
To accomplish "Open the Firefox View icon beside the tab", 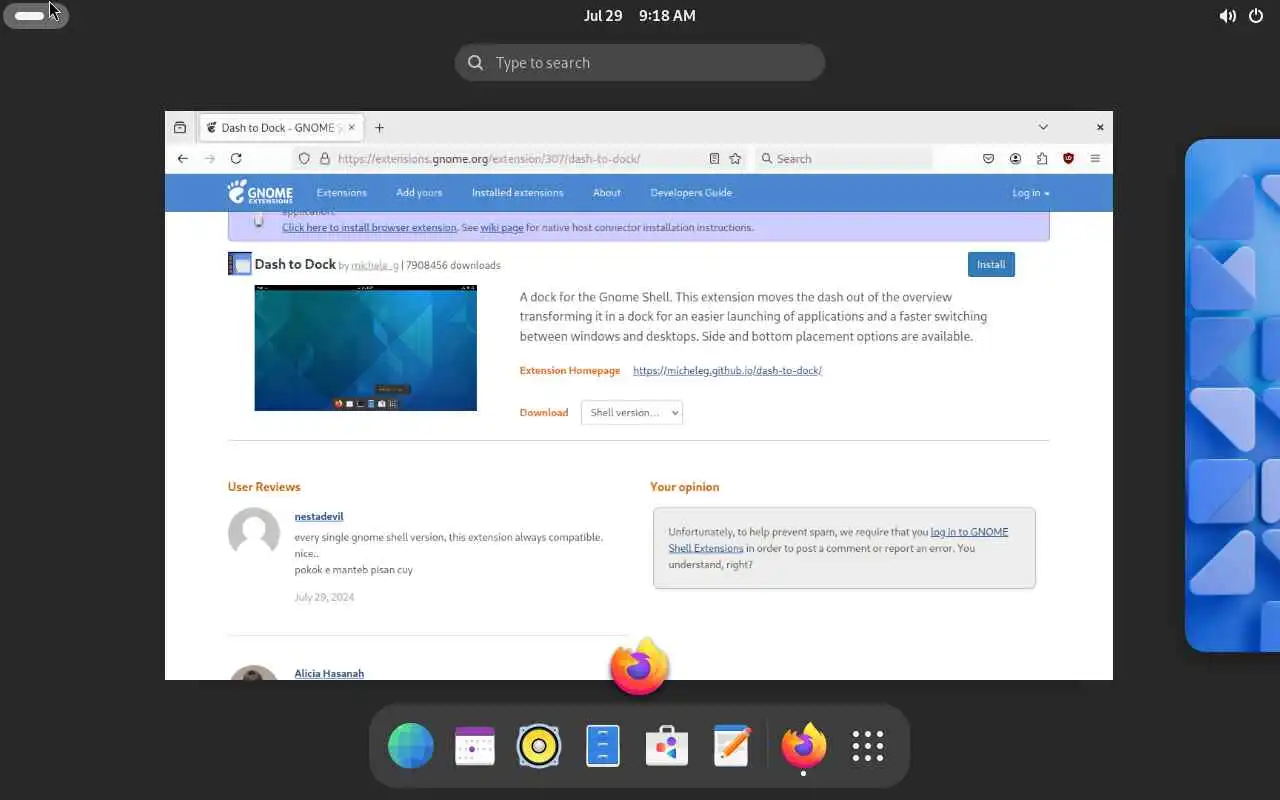I will (180, 127).
